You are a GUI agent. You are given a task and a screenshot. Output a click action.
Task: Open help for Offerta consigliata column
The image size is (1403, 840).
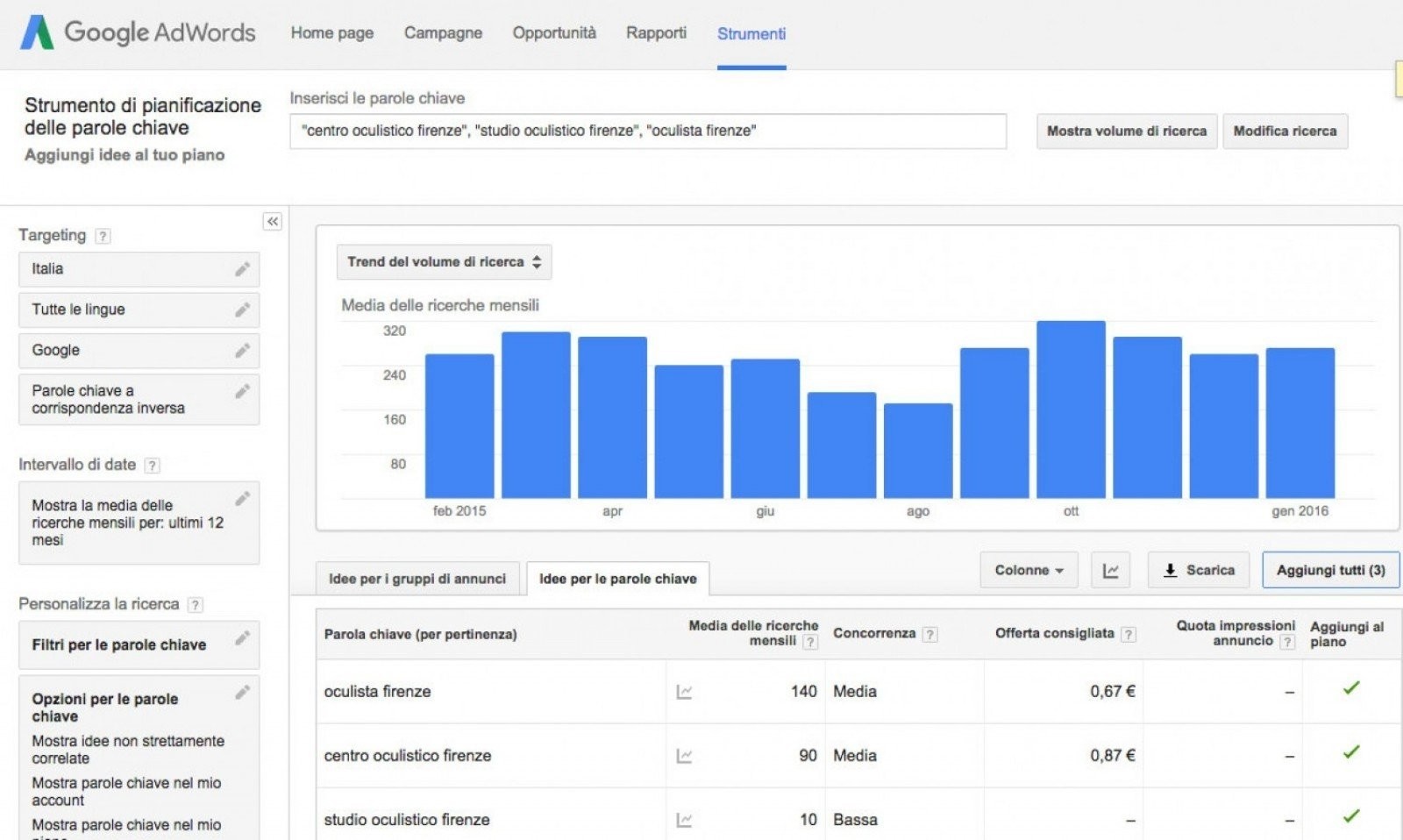point(1129,634)
